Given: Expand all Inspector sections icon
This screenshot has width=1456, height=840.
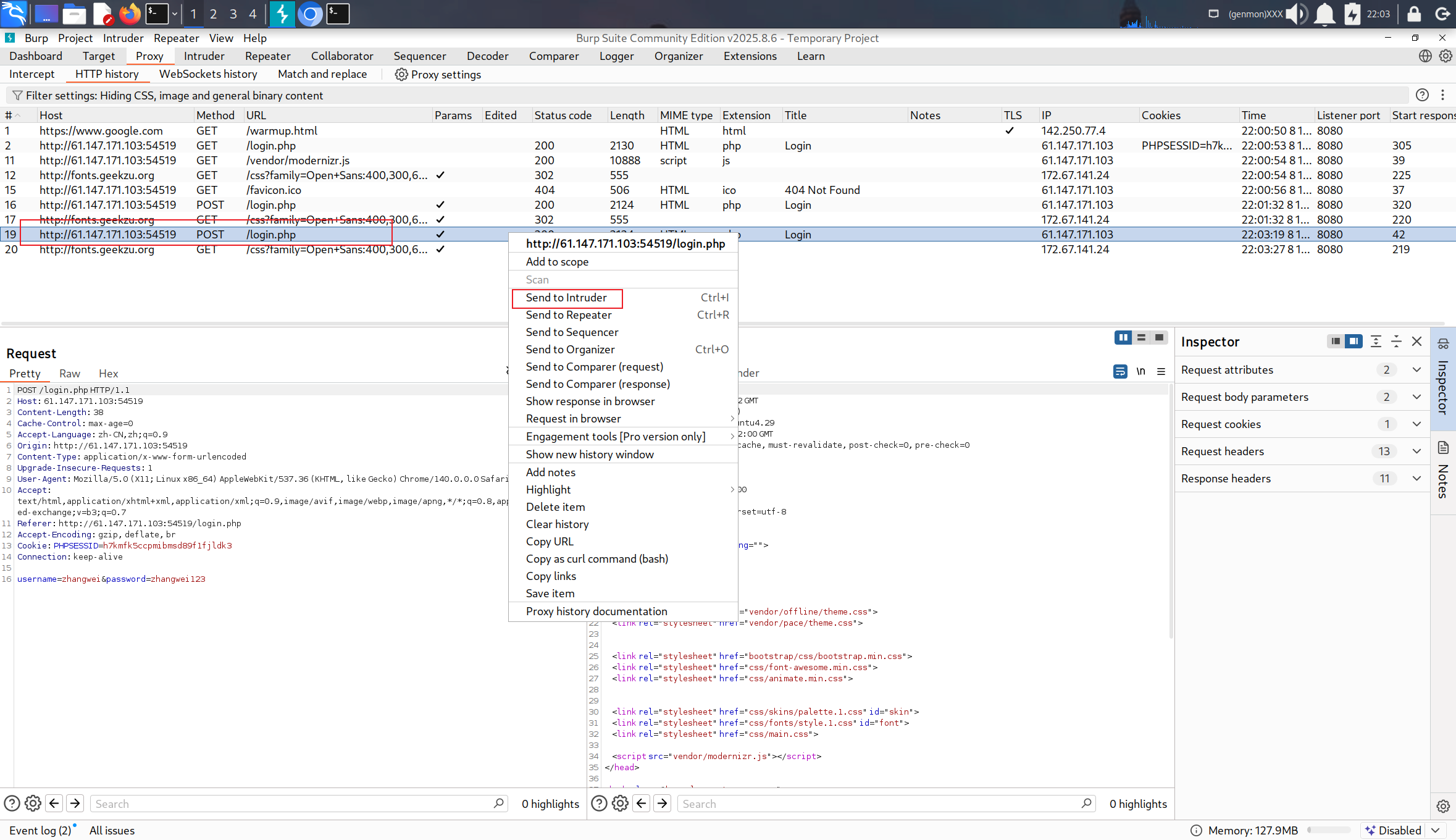Looking at the screenshot, I should (x=1376, y=342).
